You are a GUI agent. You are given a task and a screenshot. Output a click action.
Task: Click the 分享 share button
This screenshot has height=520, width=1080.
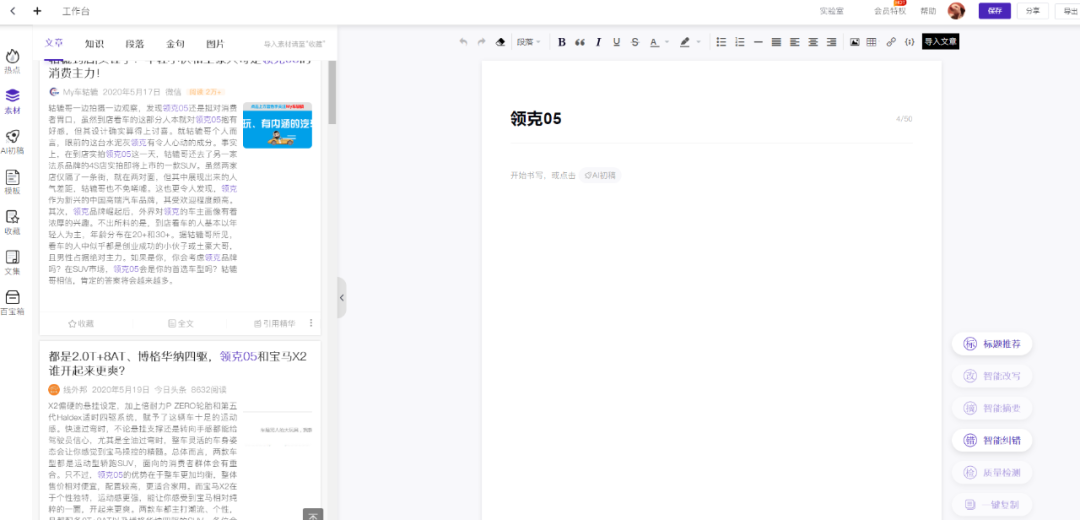point(1032,11)
